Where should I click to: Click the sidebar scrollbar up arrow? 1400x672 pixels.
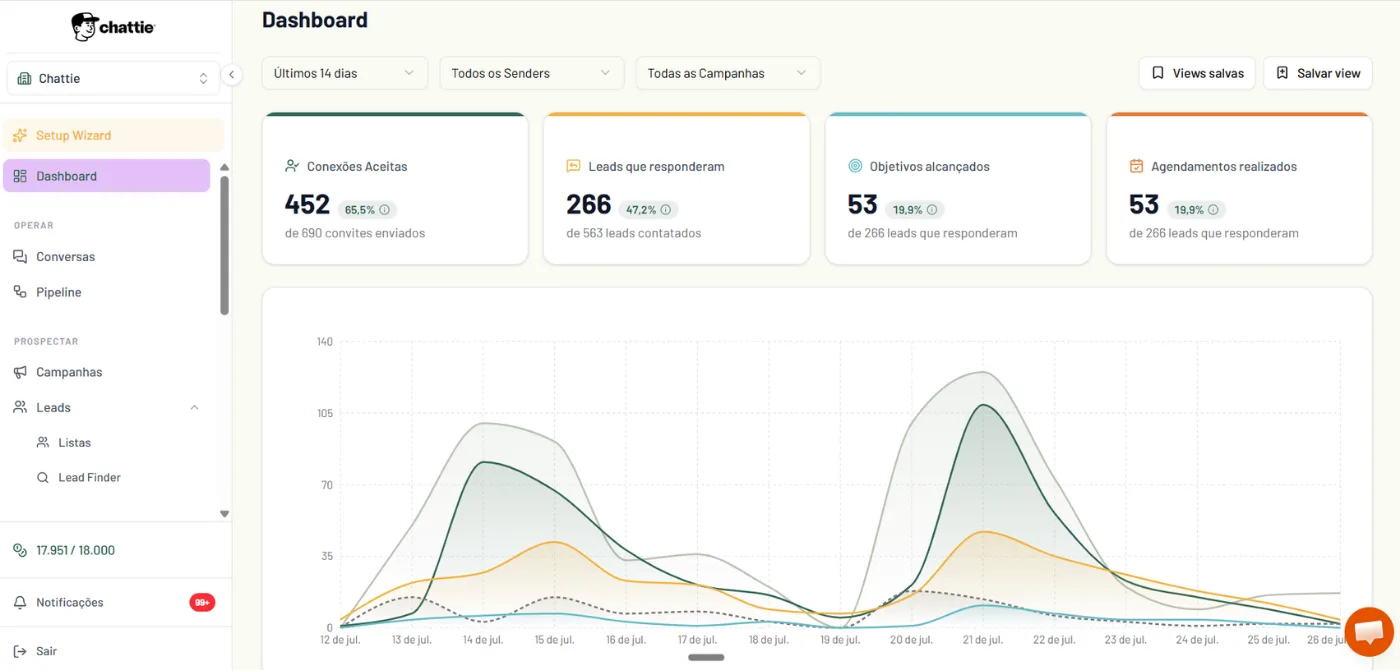tap(224, 167)
